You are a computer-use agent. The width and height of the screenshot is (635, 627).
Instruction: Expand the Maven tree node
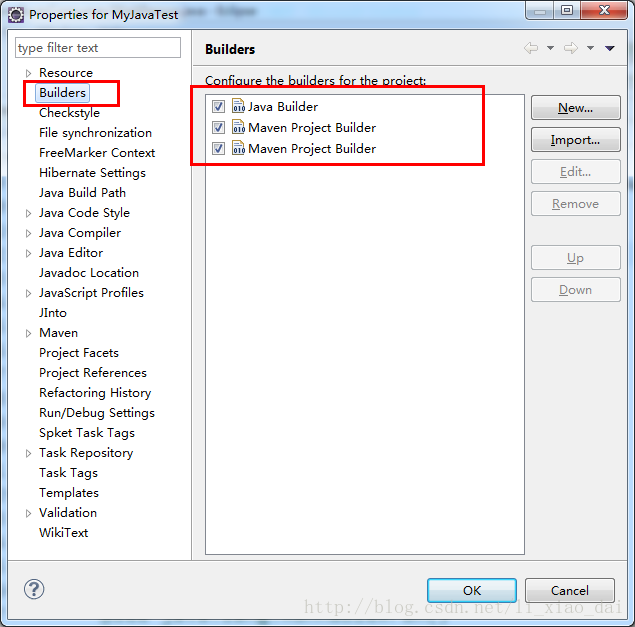point(28,333)
